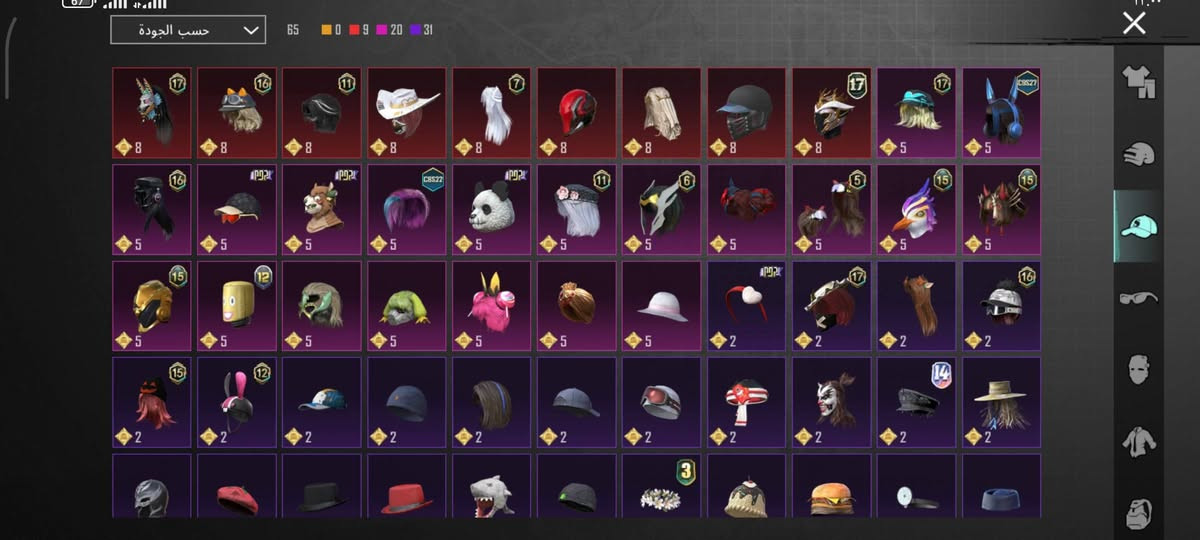Viewport: 1200px width, 540px height.
Task: Select the golden helmet level 15 item
Action: coord(151,306)
